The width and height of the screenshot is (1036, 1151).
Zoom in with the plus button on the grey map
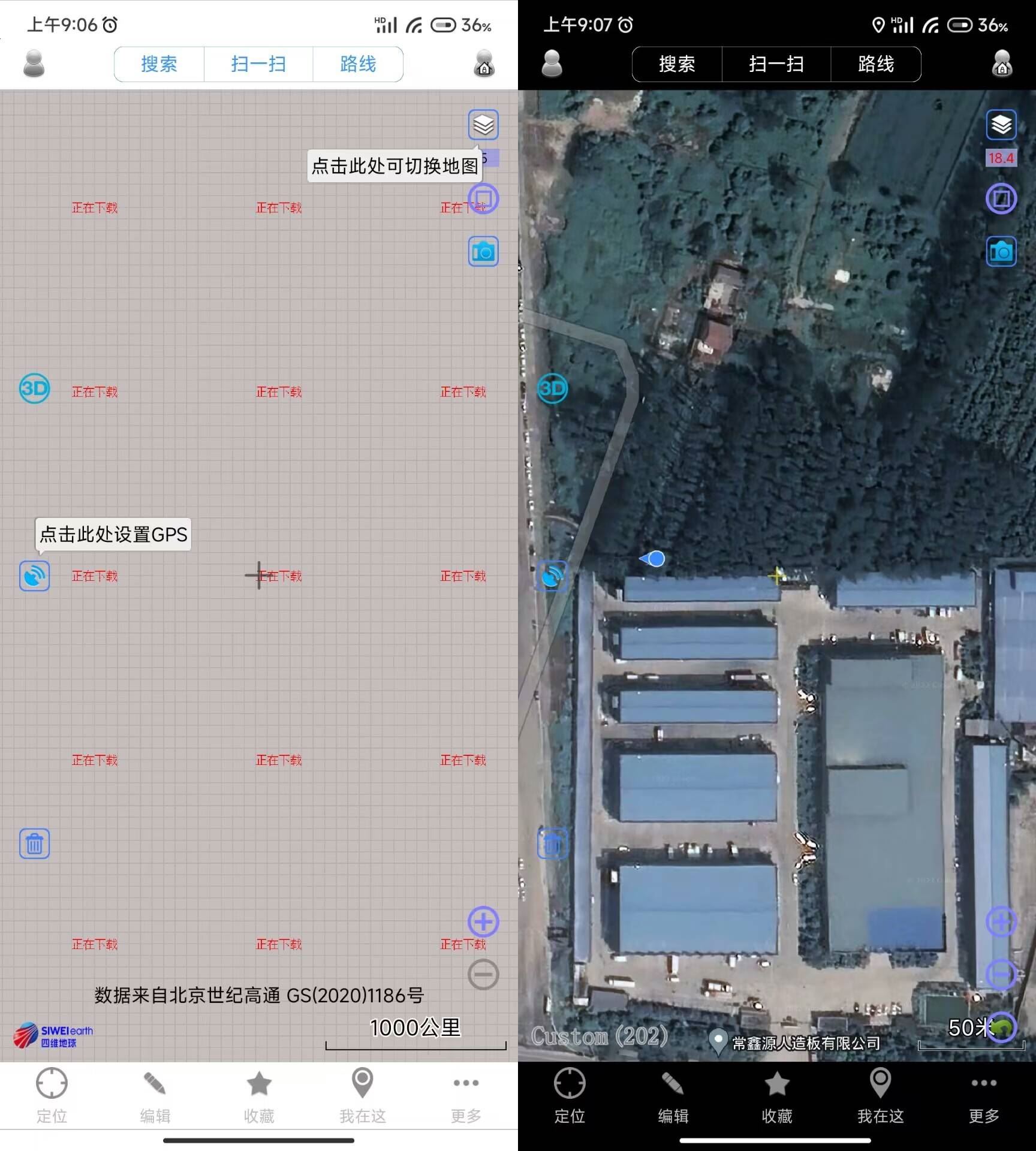[483, 922]
